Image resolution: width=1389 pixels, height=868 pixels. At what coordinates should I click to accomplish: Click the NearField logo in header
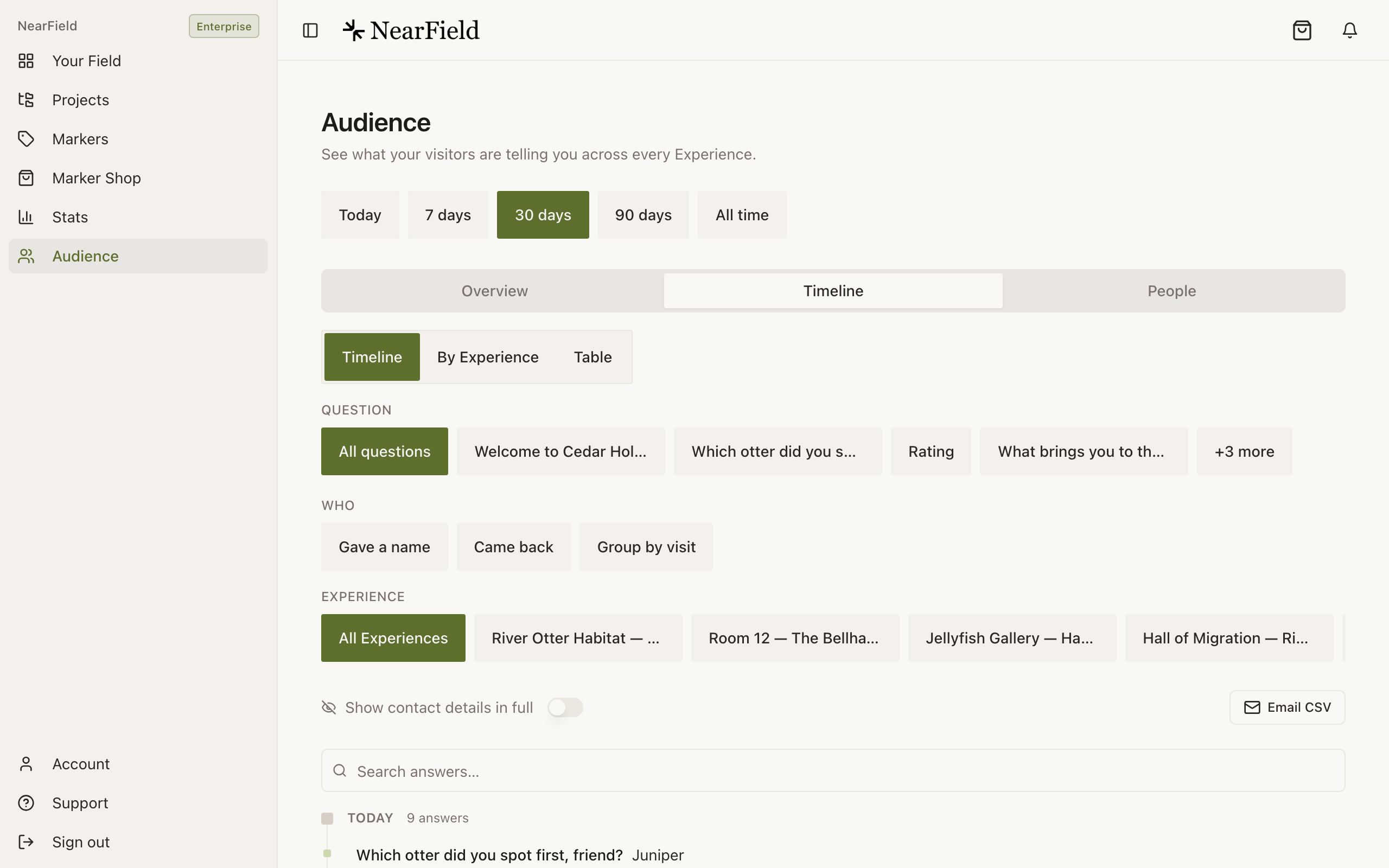coord(411,30)
